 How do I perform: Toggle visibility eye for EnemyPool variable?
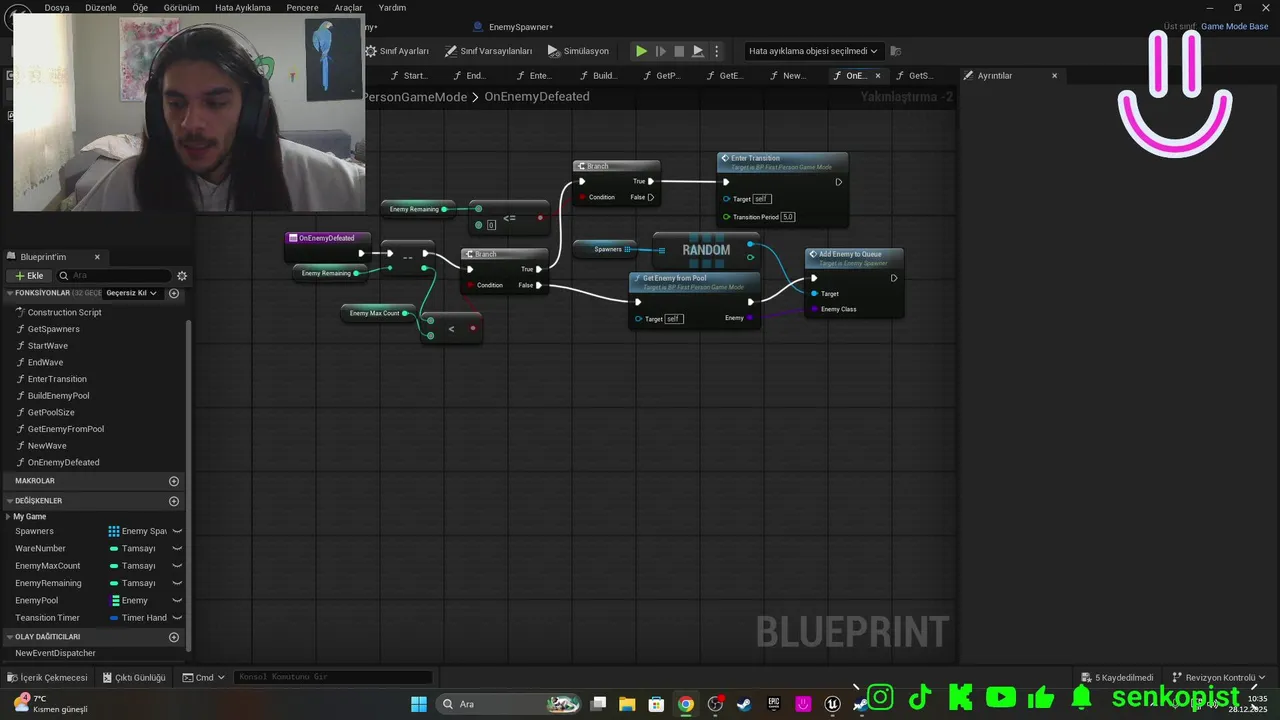pyautogui.click(x=177, y=601)
